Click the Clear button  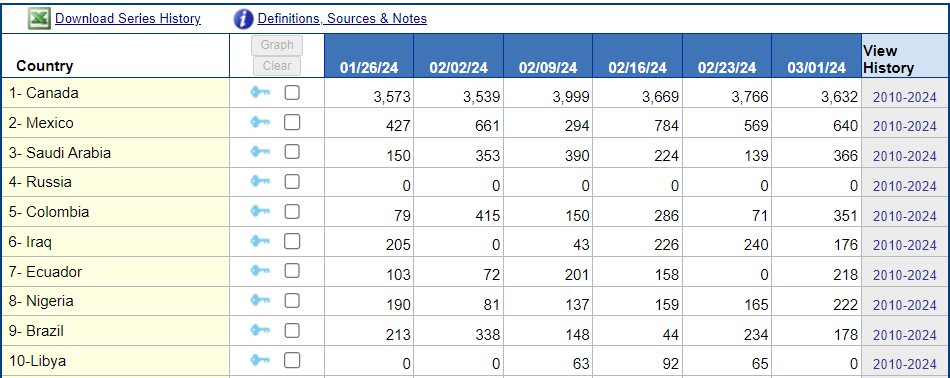(277, 65)
